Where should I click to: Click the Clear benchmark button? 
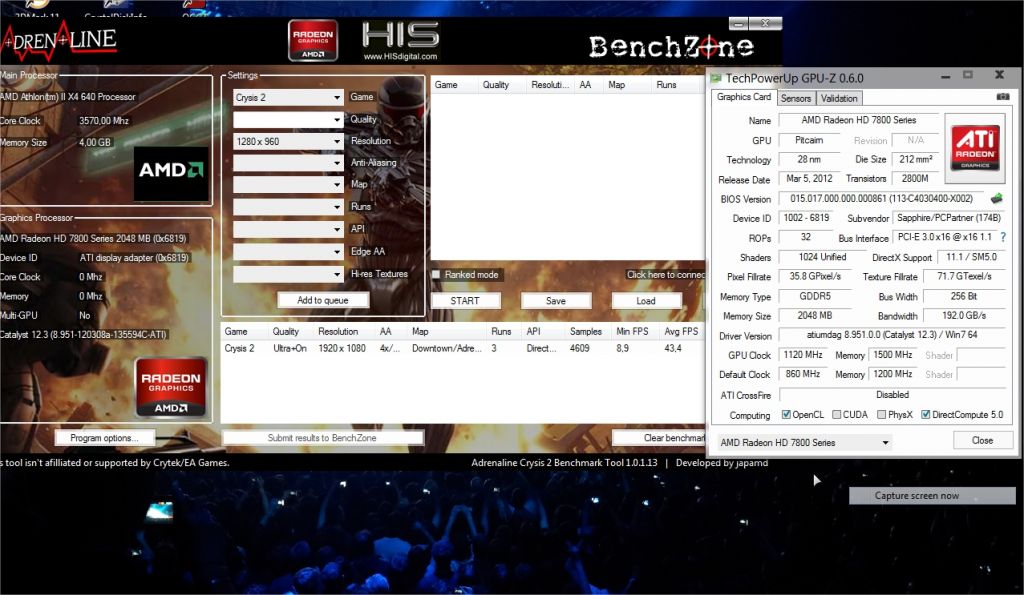pyautogui.click(x=660, y=438)
